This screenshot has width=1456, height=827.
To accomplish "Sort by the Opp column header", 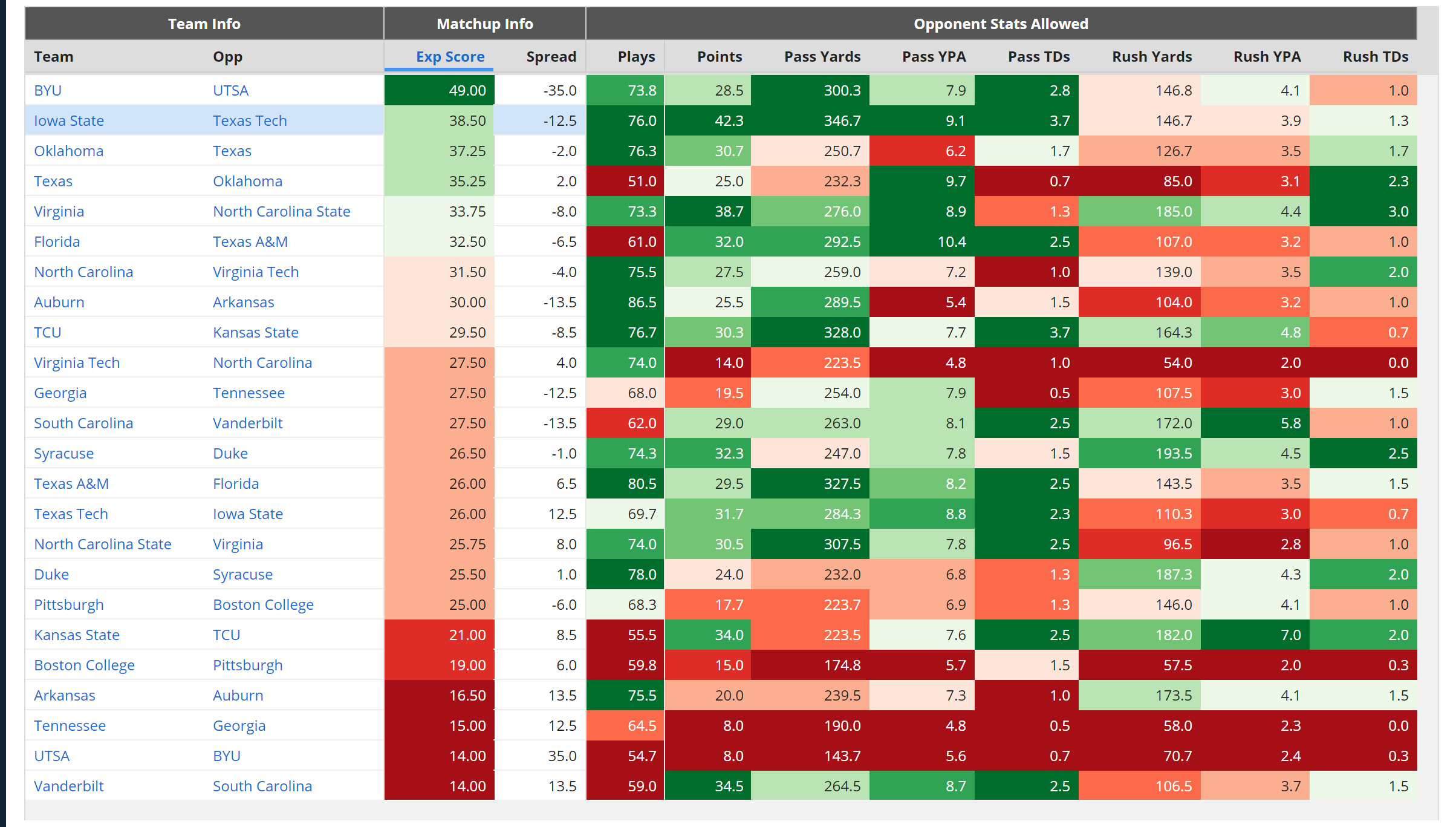I will point(227,57).
